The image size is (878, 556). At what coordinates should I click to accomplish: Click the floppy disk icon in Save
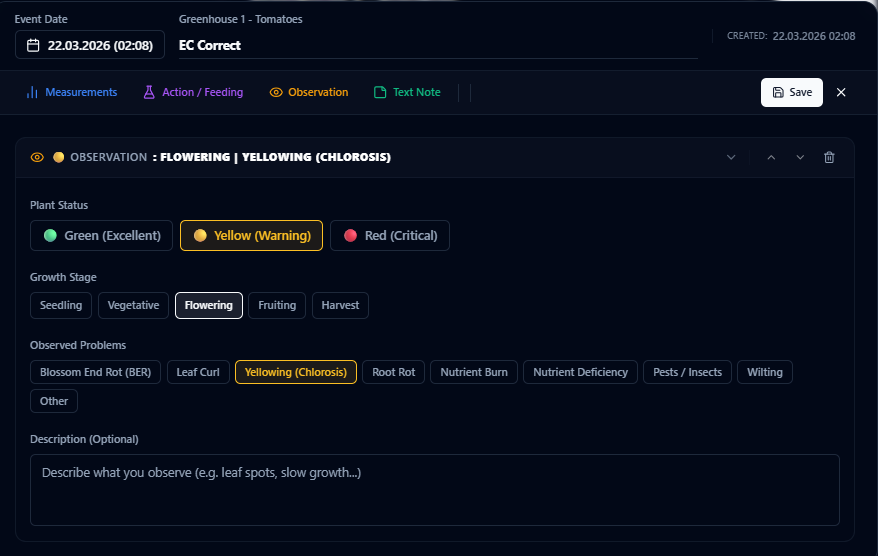(x=778, y=92)
